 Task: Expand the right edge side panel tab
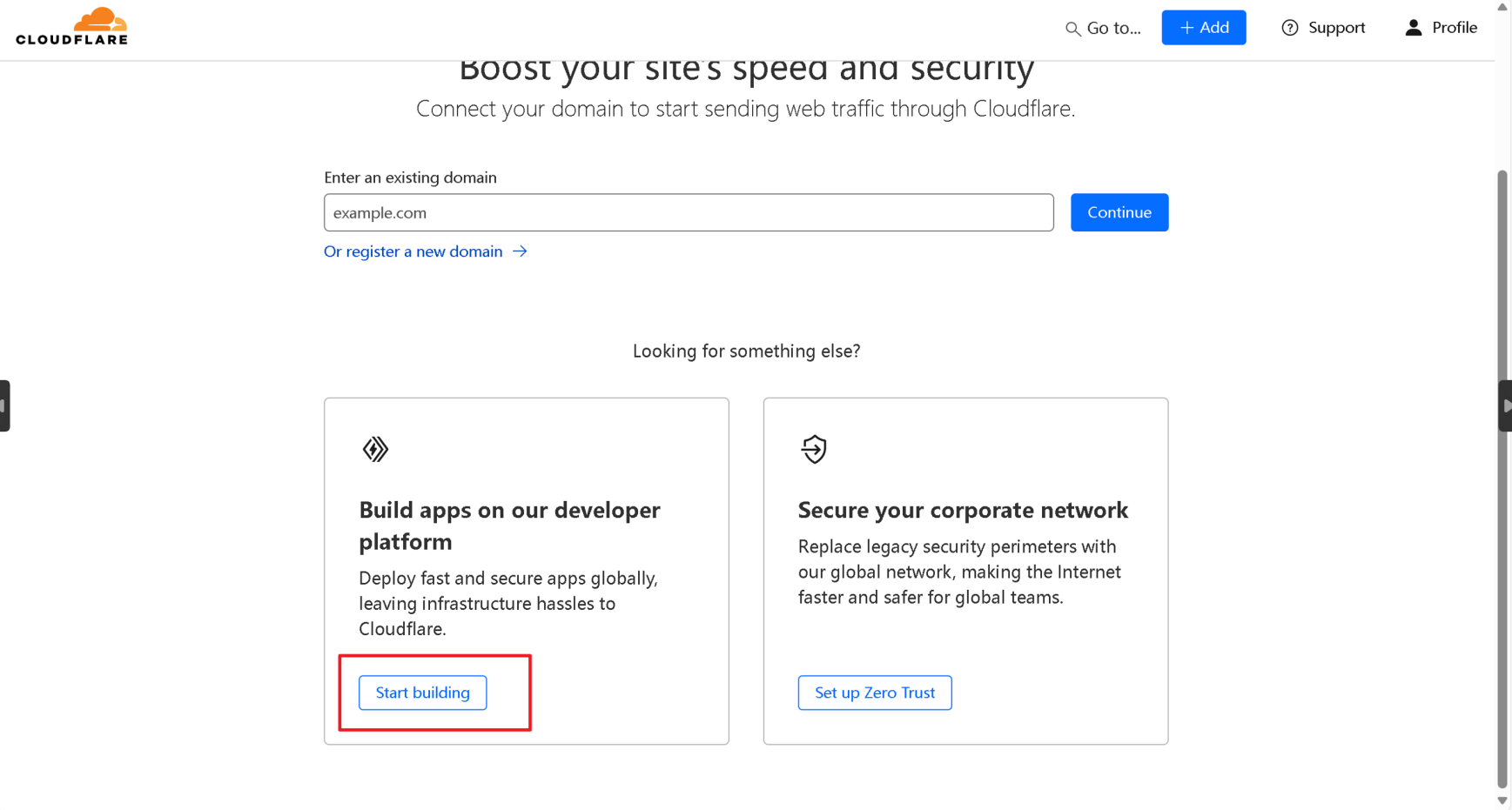pos(1505,405)
